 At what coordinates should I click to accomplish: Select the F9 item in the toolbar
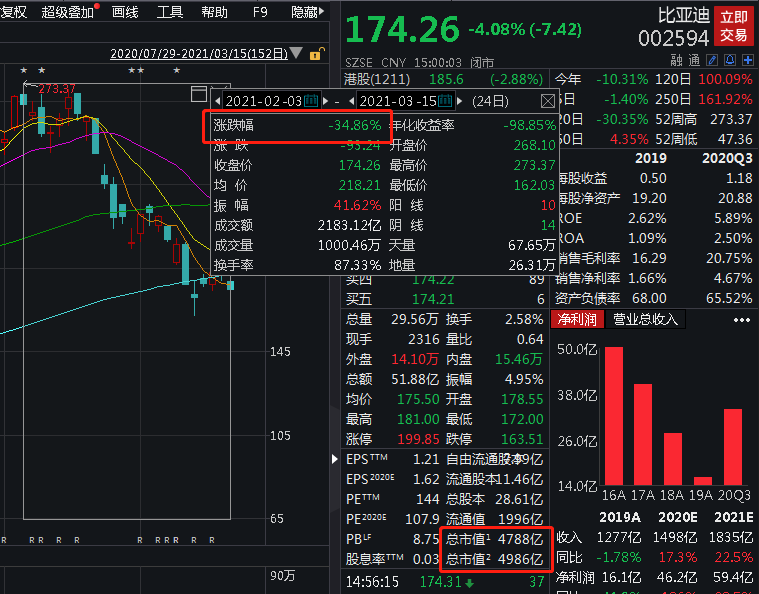pyautogui.click(x=260, y=12)
